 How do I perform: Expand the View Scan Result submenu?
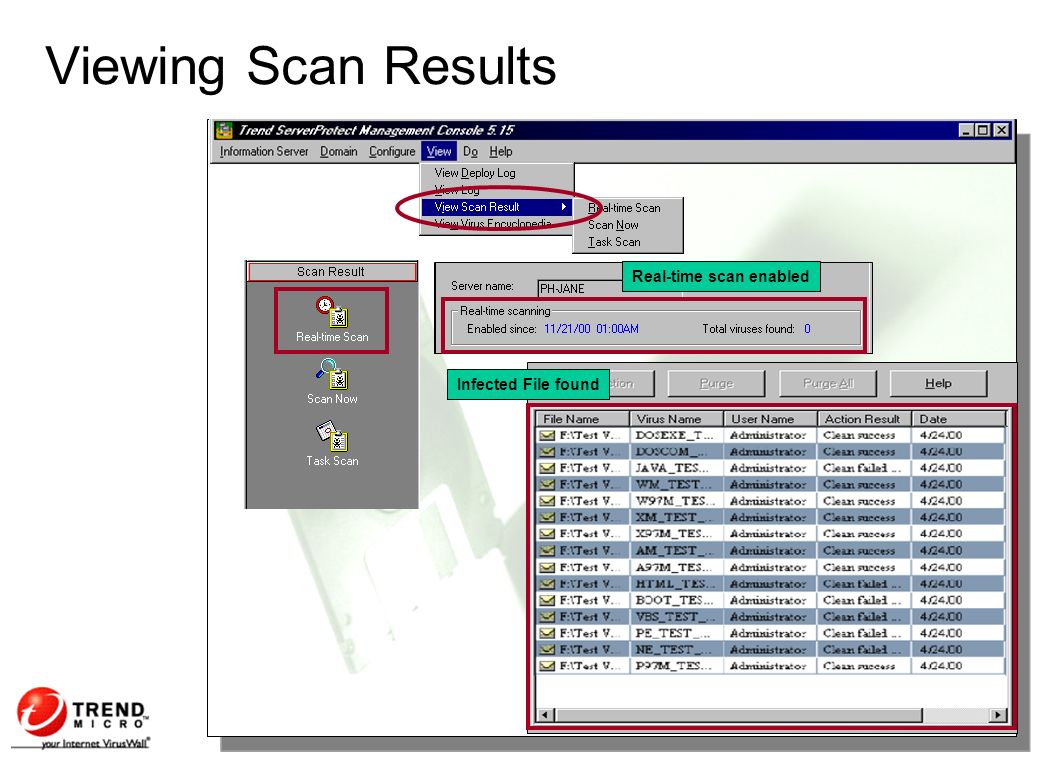(497, 207)
